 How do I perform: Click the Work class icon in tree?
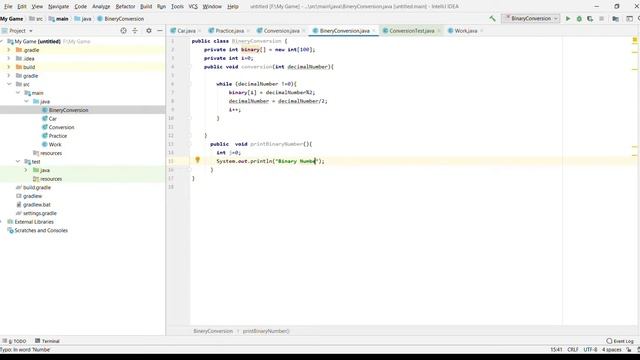pyautogui.click(x=45, y=144)
